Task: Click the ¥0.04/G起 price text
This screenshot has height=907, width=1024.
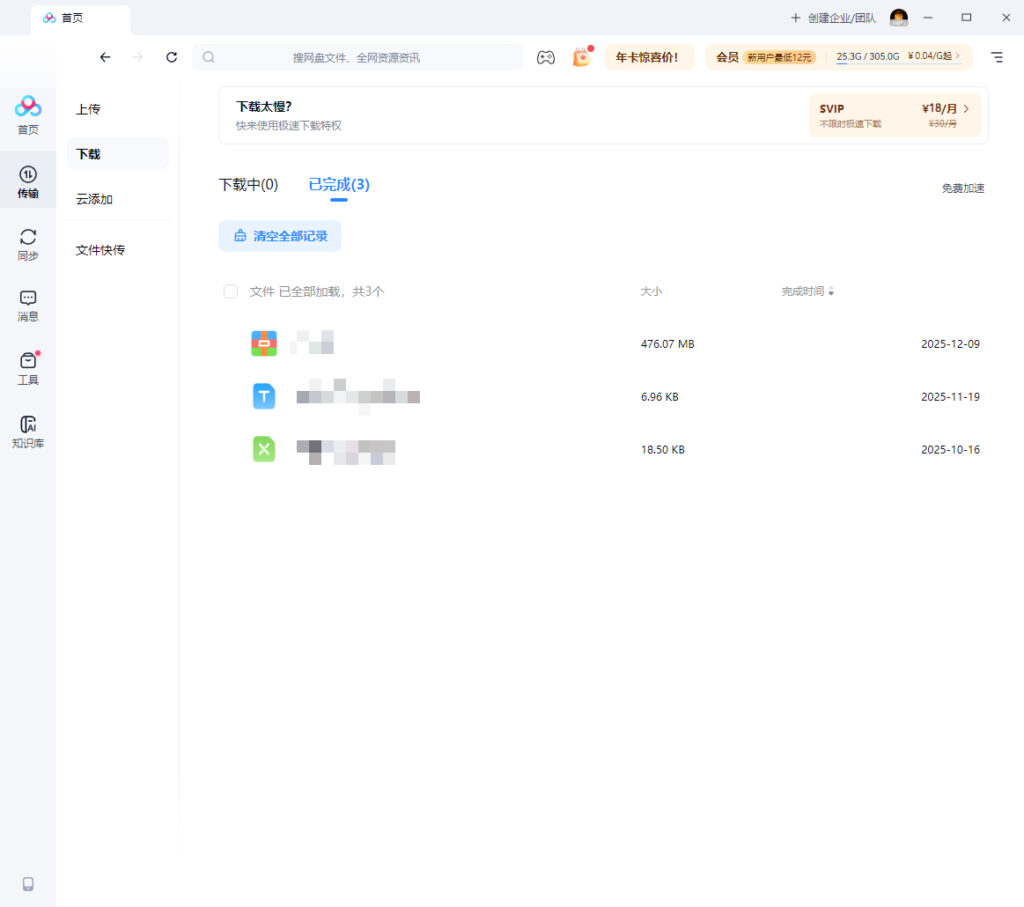Action: tap(929, 56)
